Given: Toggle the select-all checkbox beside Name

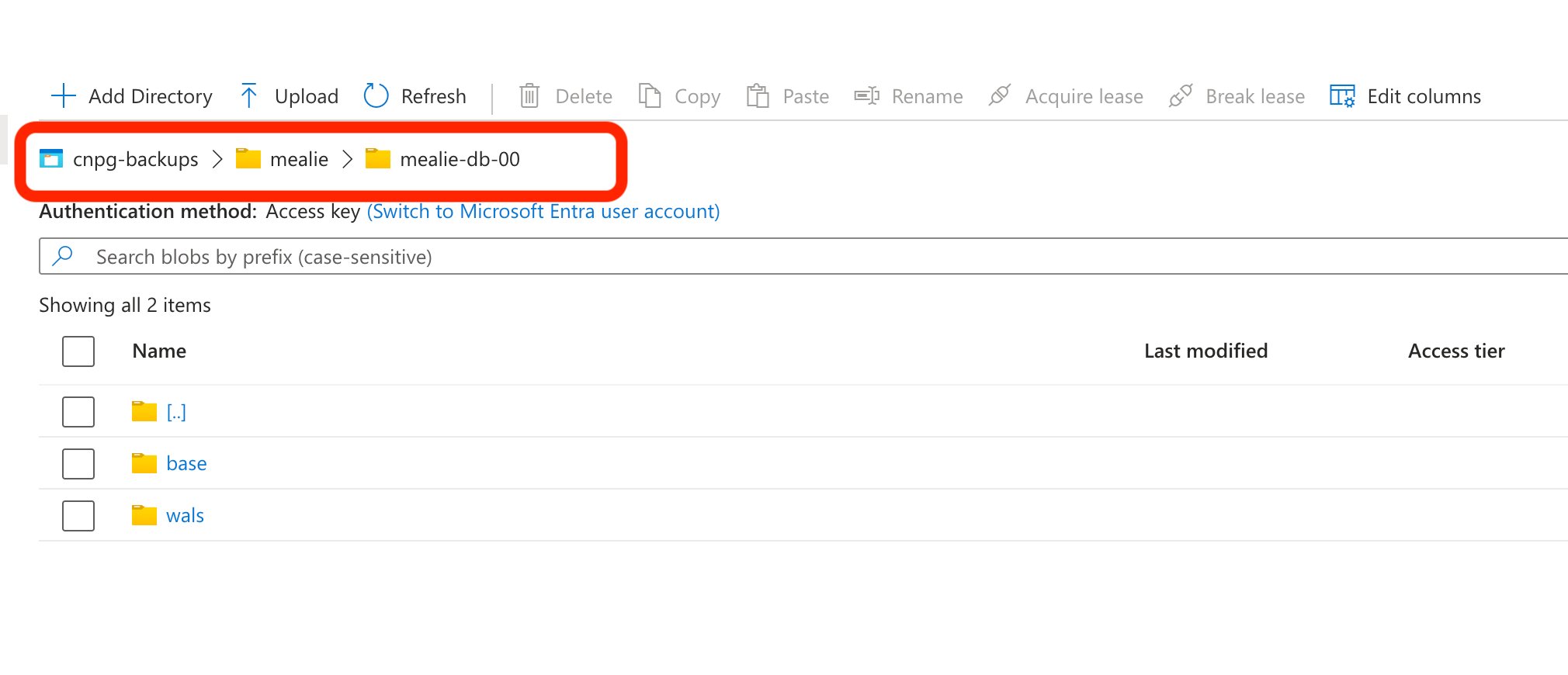Looking at the screenshot, I should pyautogui.click(x=78, y=351).
